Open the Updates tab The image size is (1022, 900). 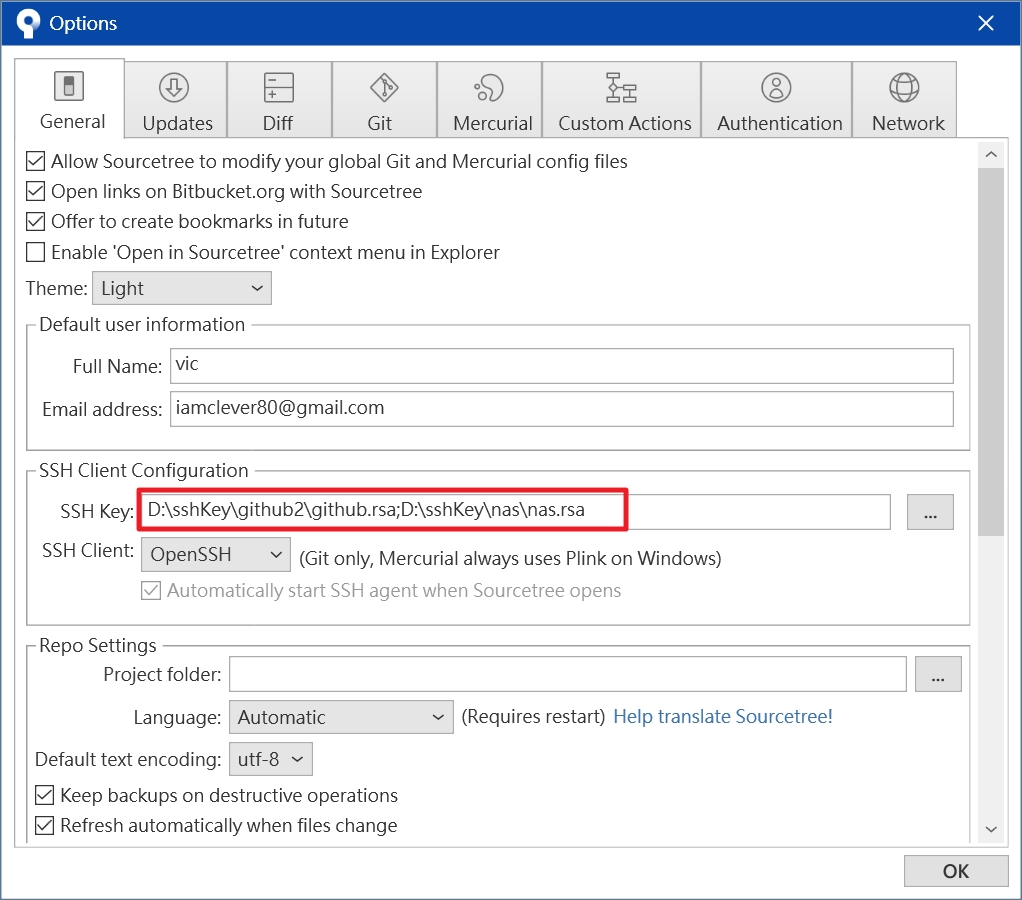coord(176,100)
